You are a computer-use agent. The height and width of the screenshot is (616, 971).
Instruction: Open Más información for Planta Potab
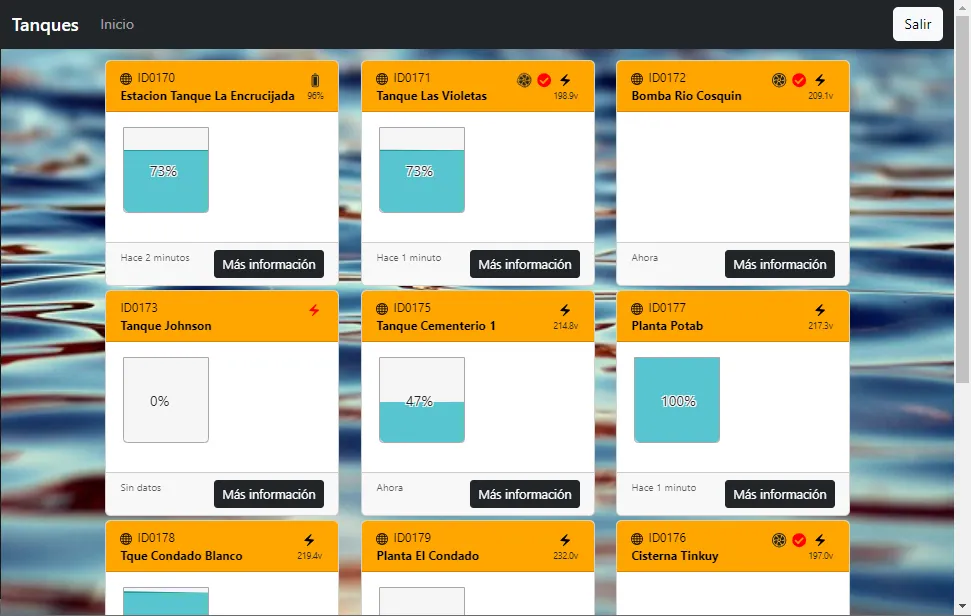pyautogui.click(x=780, y=494)
